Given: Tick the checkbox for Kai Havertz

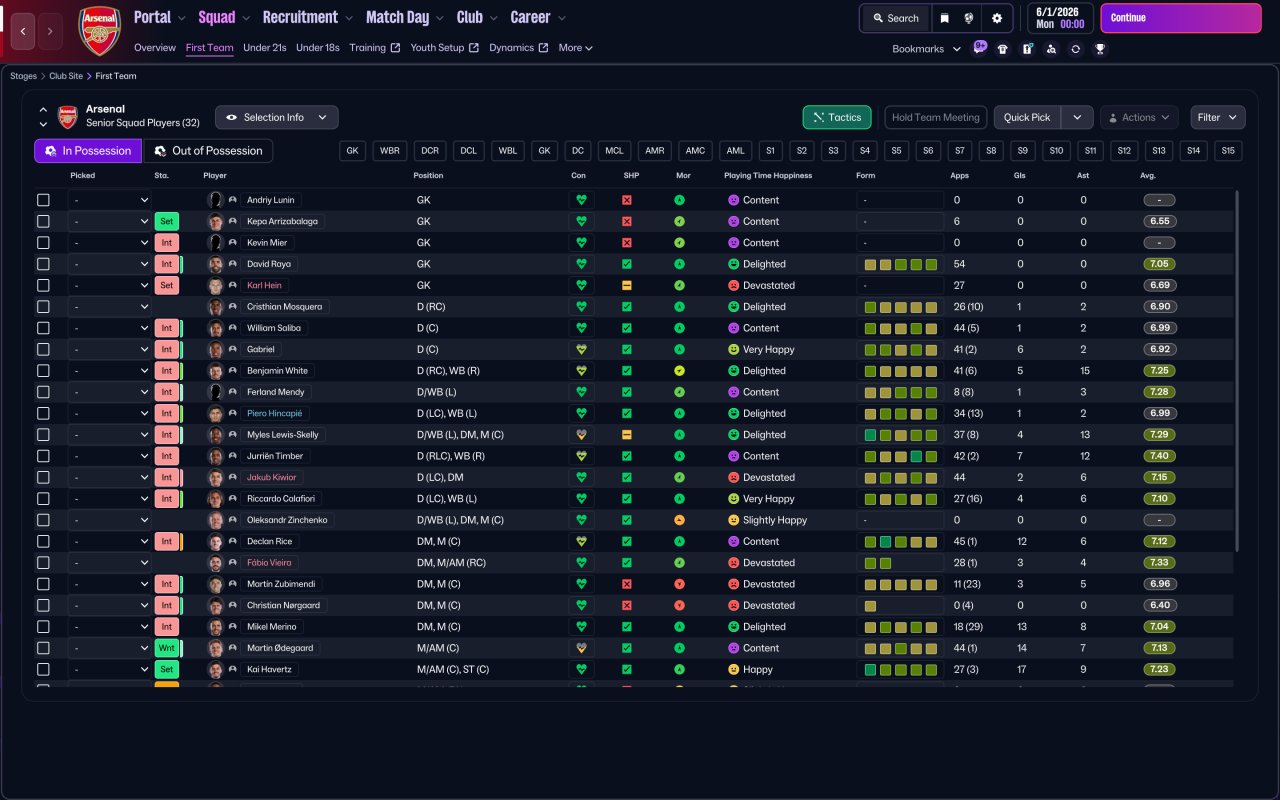Looking at the screenshot, I should pyautogui.click(x=43, y=670).
